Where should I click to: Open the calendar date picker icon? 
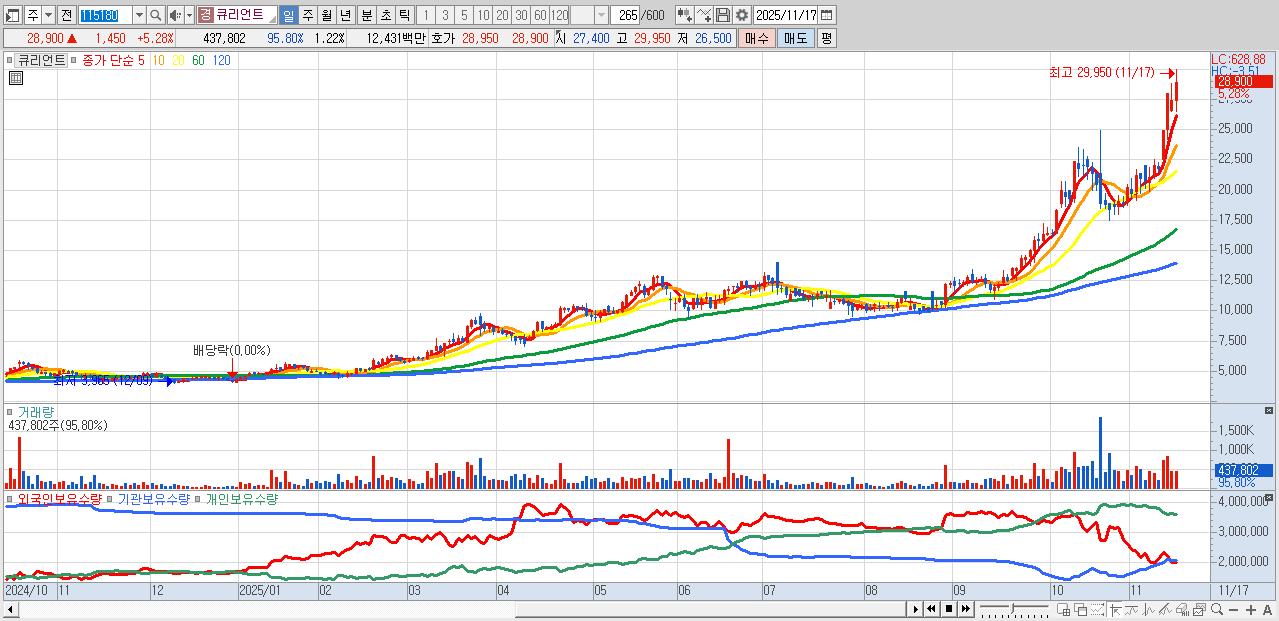pos(827,15)
